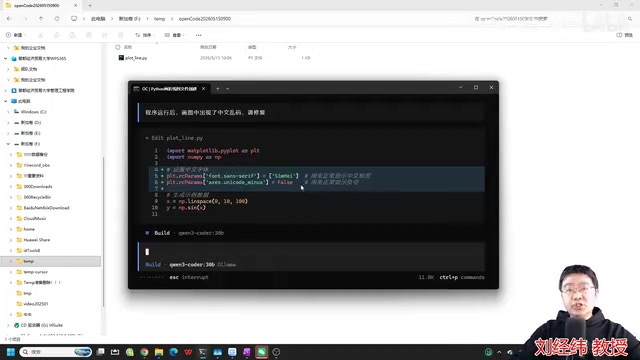Click ctrl+p commands hint in terminal

tap(462, 277)
